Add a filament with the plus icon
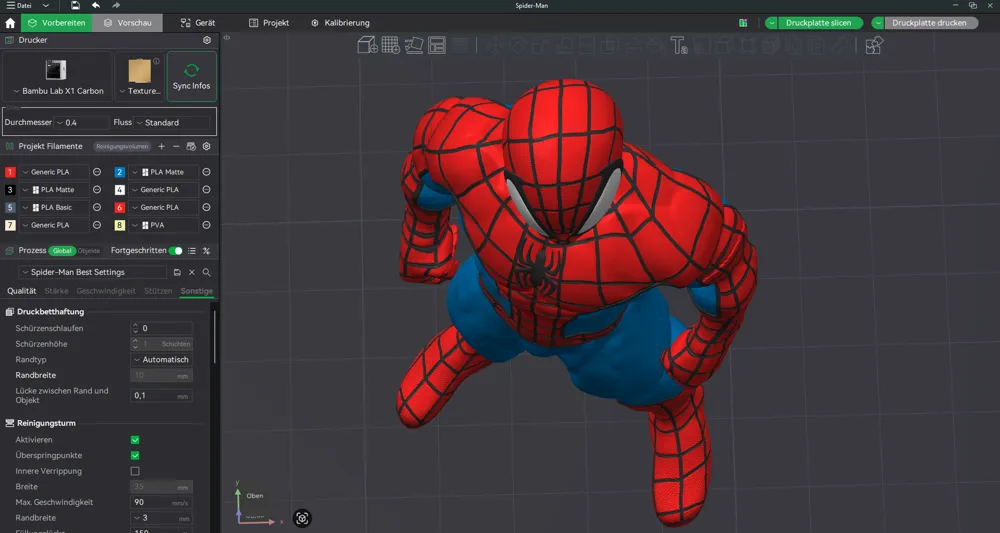Screen dimensions: 1000x533 point(161,147)
